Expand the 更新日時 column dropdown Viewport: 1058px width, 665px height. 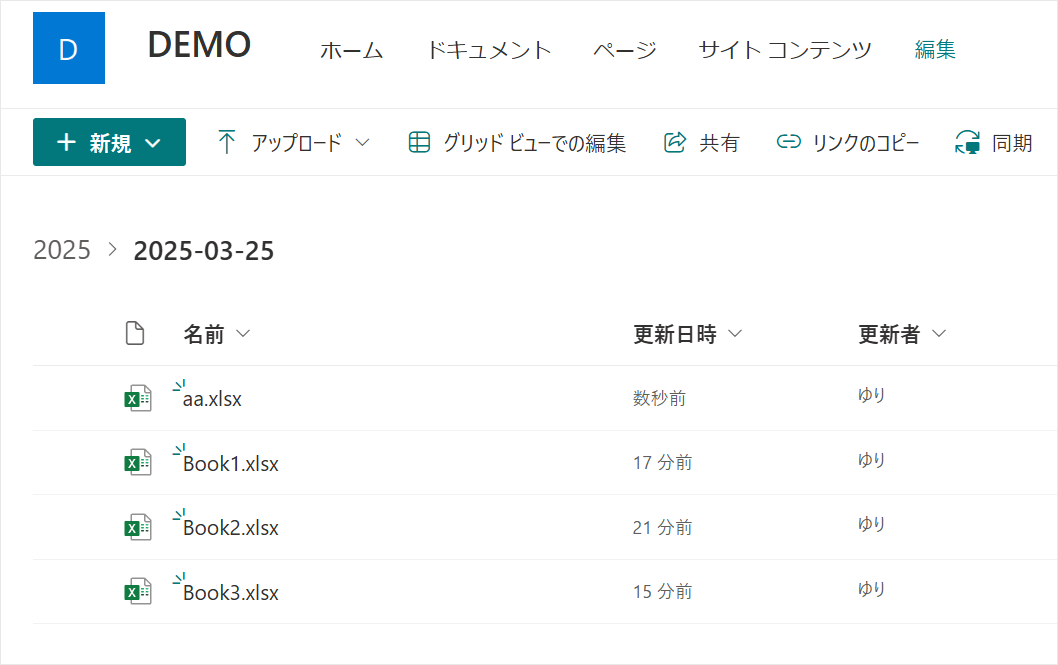[x=736, y=334]
